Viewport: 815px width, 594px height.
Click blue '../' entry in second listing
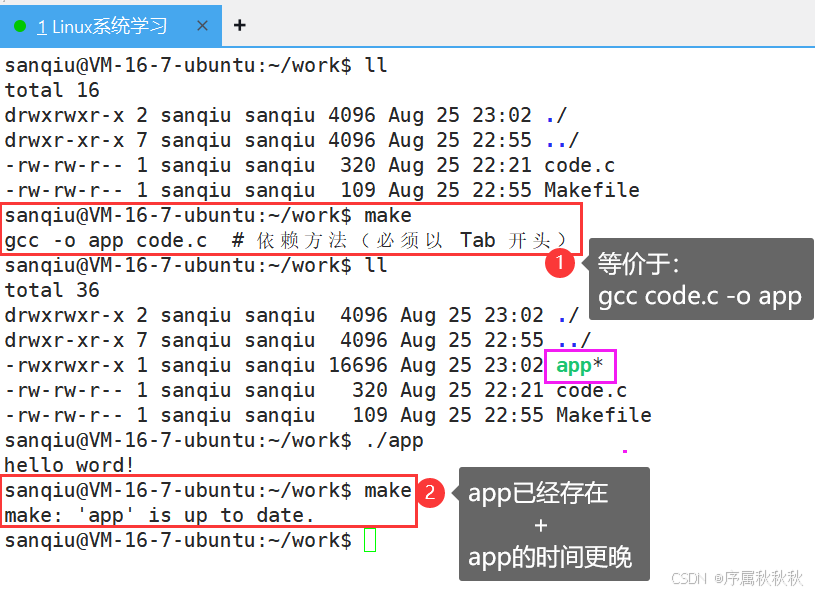pyautogui.click(x=574, y=340)
